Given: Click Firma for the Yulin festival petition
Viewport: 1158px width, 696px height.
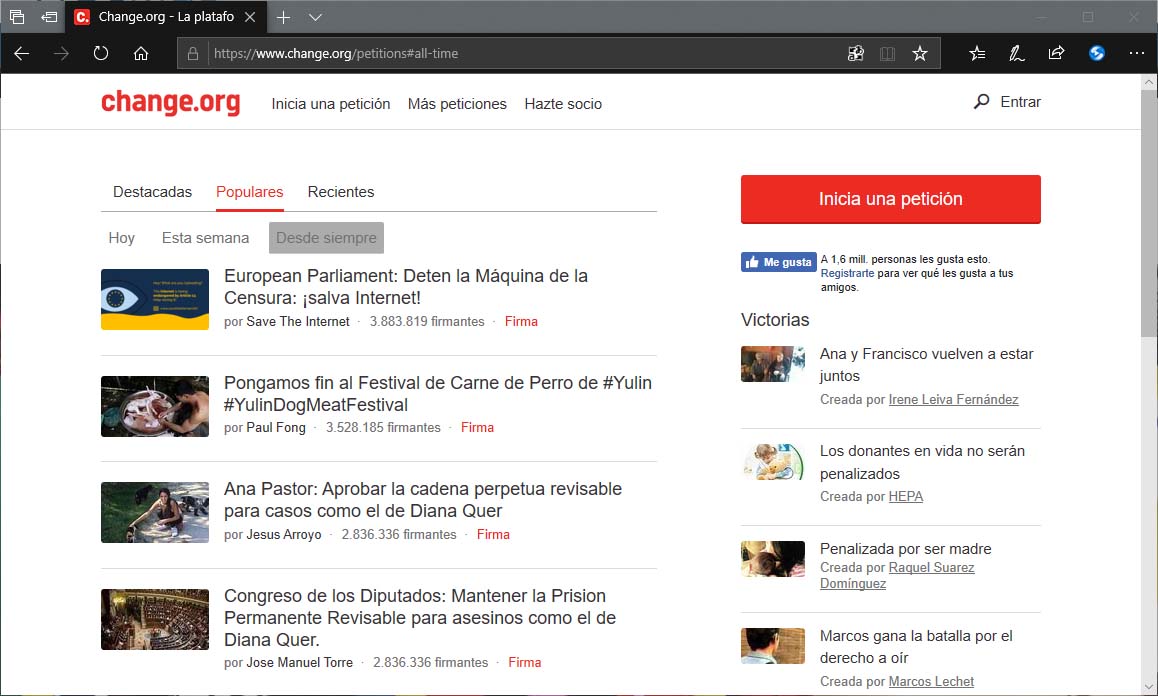Looking at the screenshot, I should tap(477, 428).
